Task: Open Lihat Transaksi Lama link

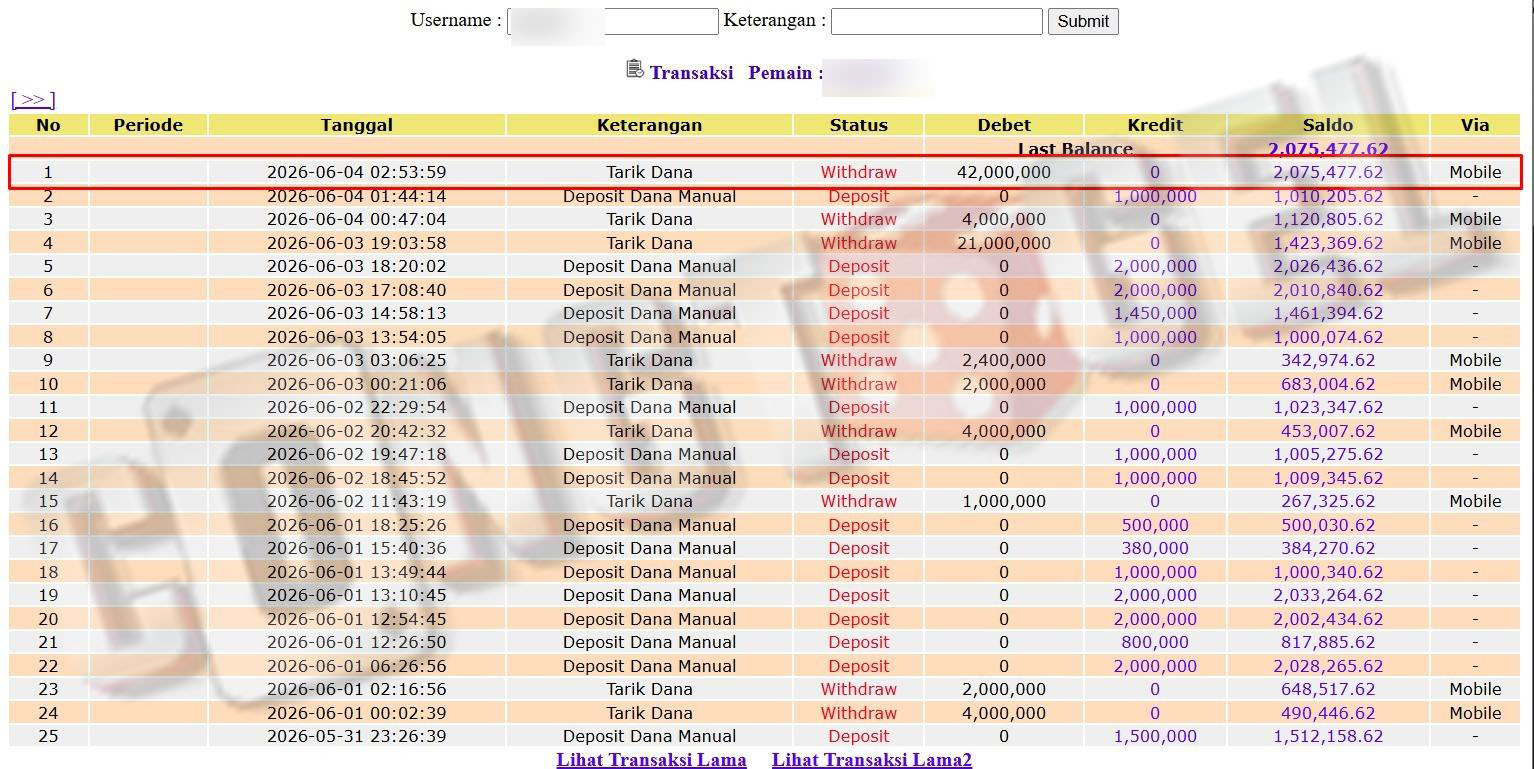Action: coord(651,759)
